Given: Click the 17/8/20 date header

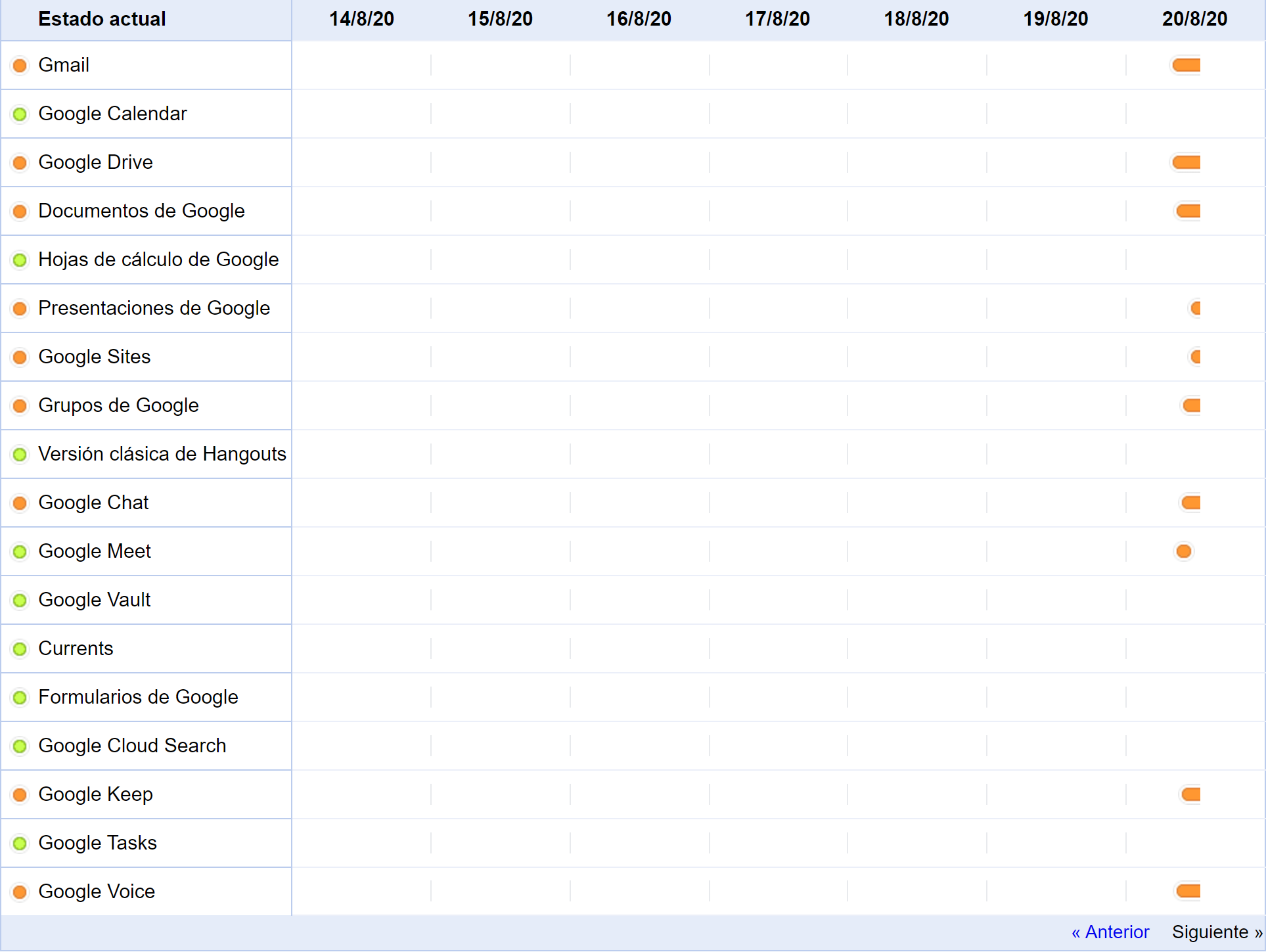Looking at the screenshot, I should (x=777, y=19).
